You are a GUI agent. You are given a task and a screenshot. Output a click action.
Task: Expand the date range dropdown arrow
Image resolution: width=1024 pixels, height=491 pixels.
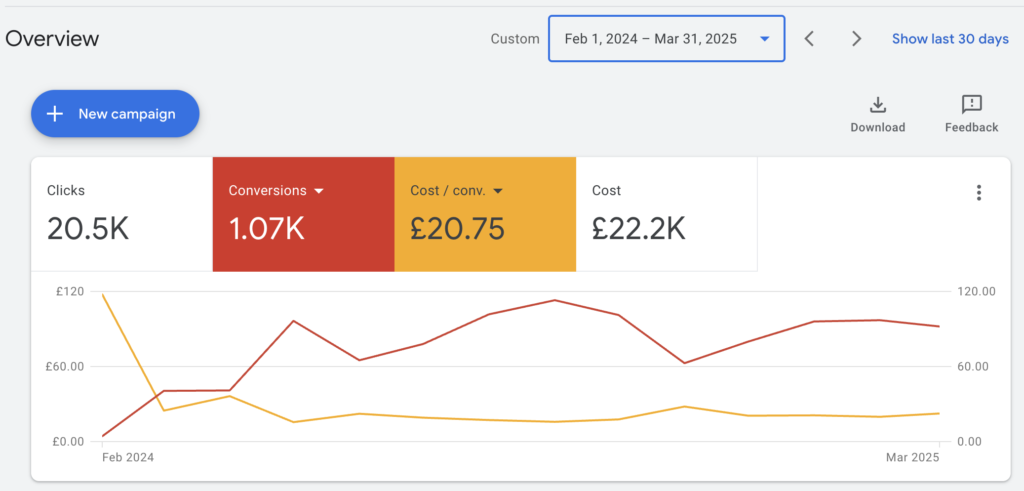[764, 39]
